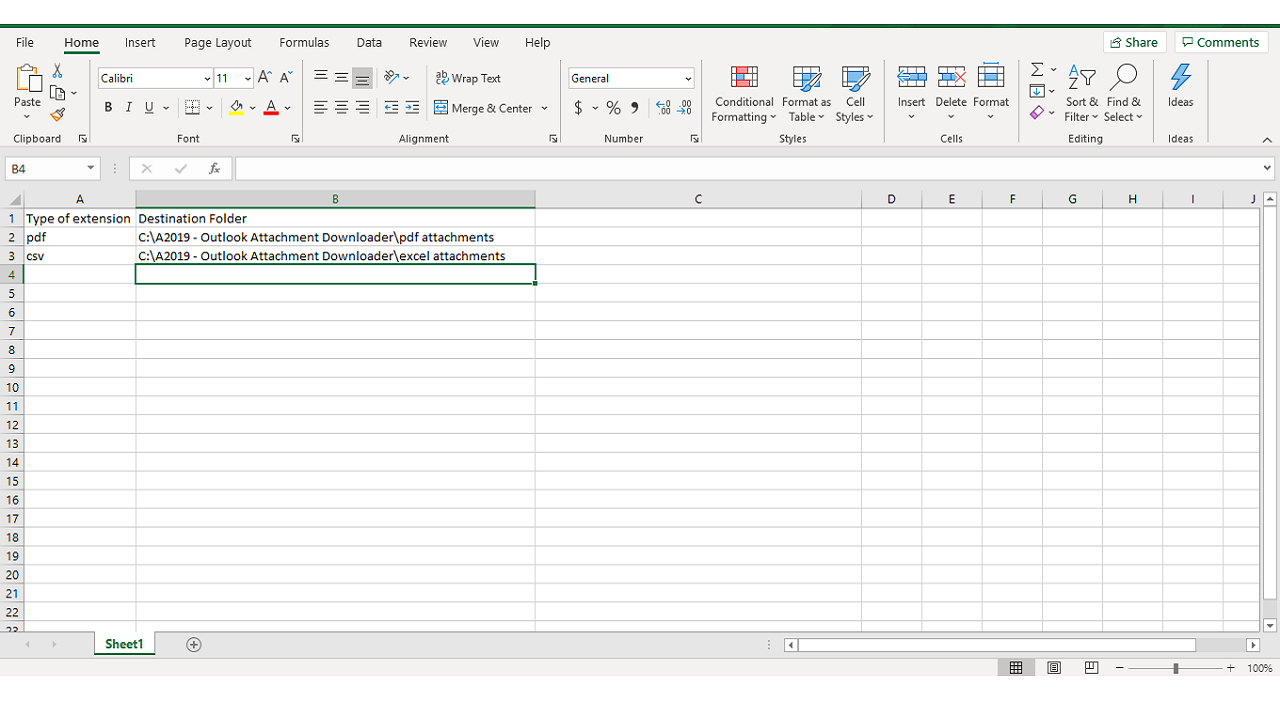Viewport: 1280px width, 720px height.
Task: Expand the Calibri font name dropdown
Action: click(207, 79)
